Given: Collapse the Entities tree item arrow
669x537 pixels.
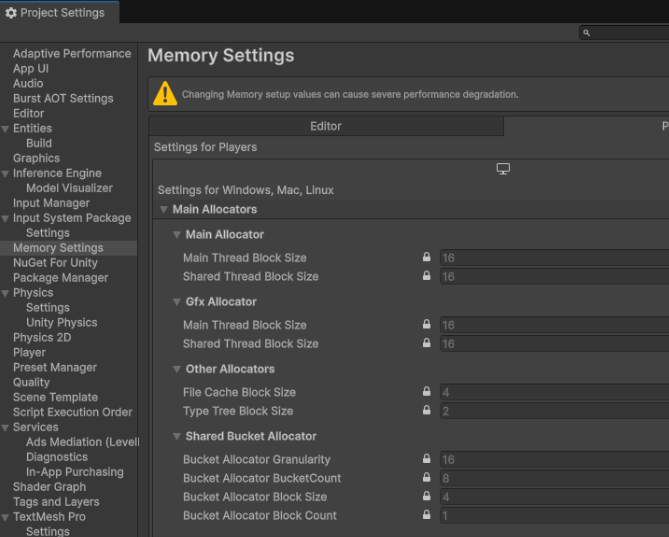Looking at the screenshot, I should [6, 129].
